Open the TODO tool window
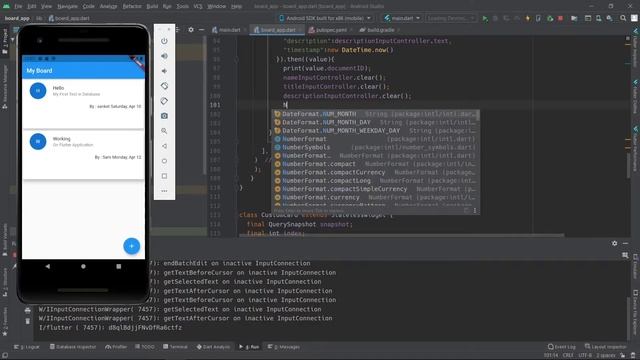Viewport: 640px width, 360px height. [145, 347]
